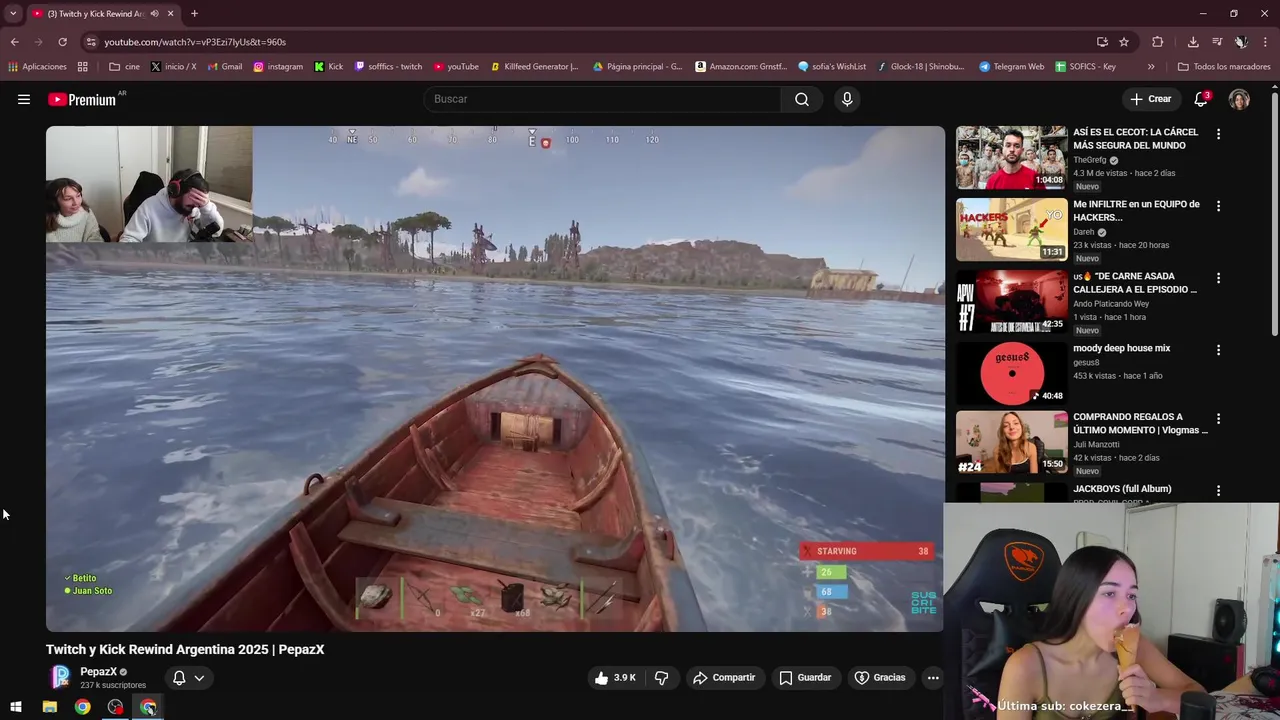Reload the current page
Viewport: 1280px width, 720px height.
pos(62,42)
